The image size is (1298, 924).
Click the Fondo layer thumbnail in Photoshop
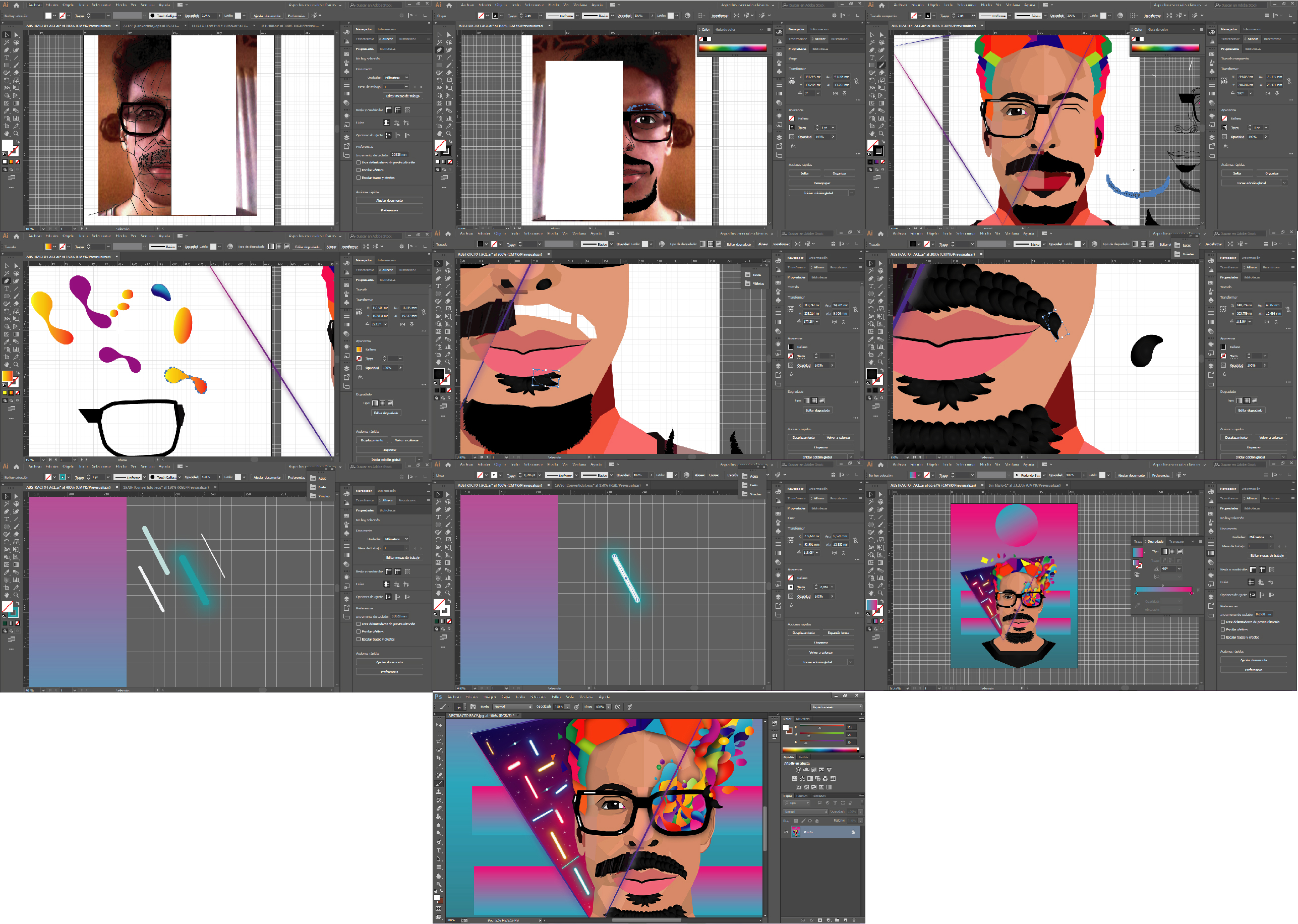pos(796,832)
